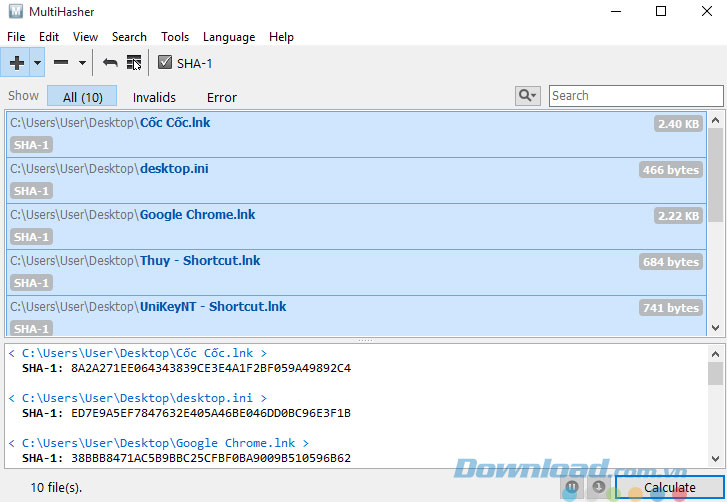Click the 466 bytes size badge

click(670, 170)
